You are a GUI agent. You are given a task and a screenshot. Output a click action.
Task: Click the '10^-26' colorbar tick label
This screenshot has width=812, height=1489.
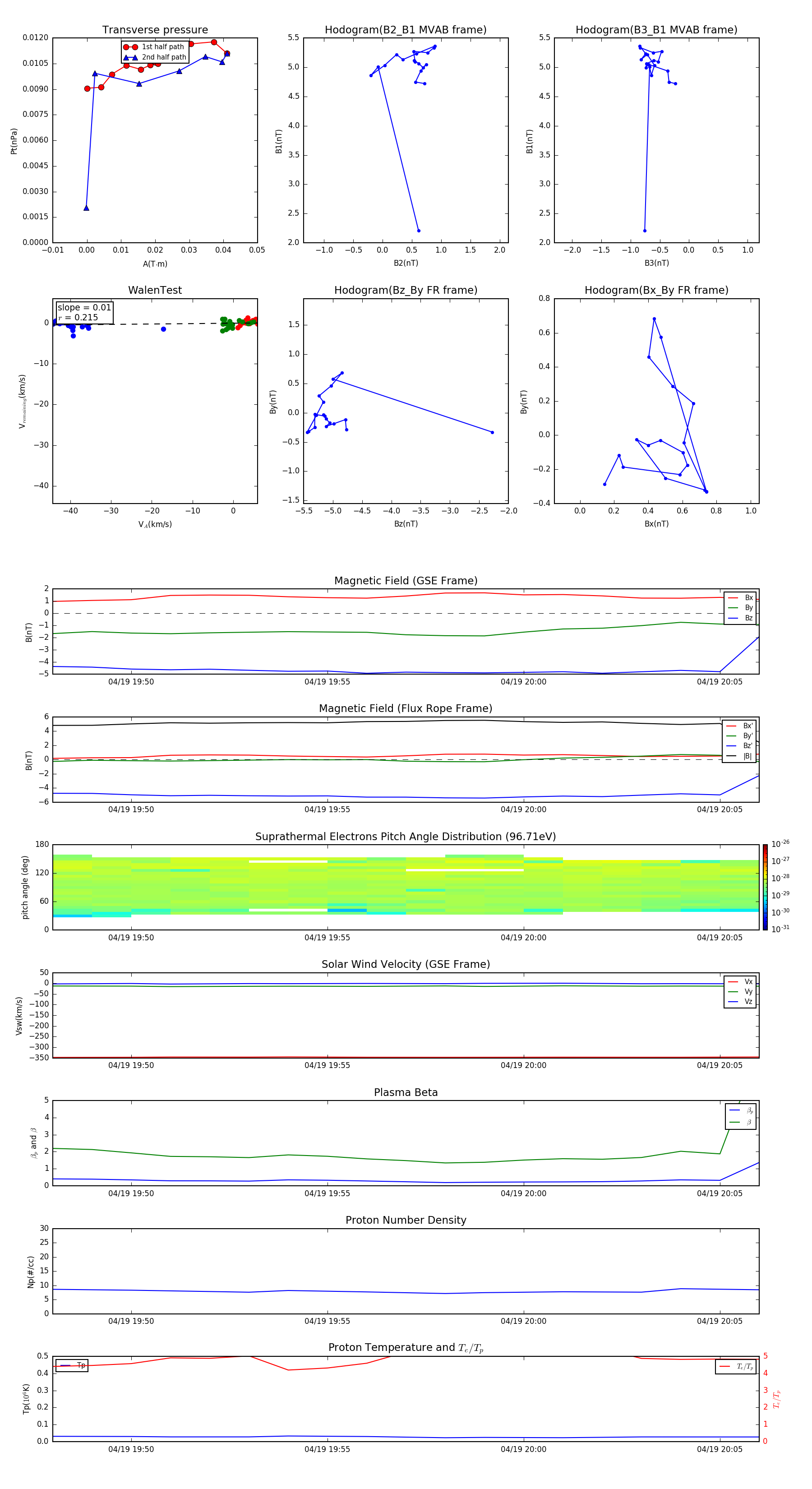click(780, 844)
